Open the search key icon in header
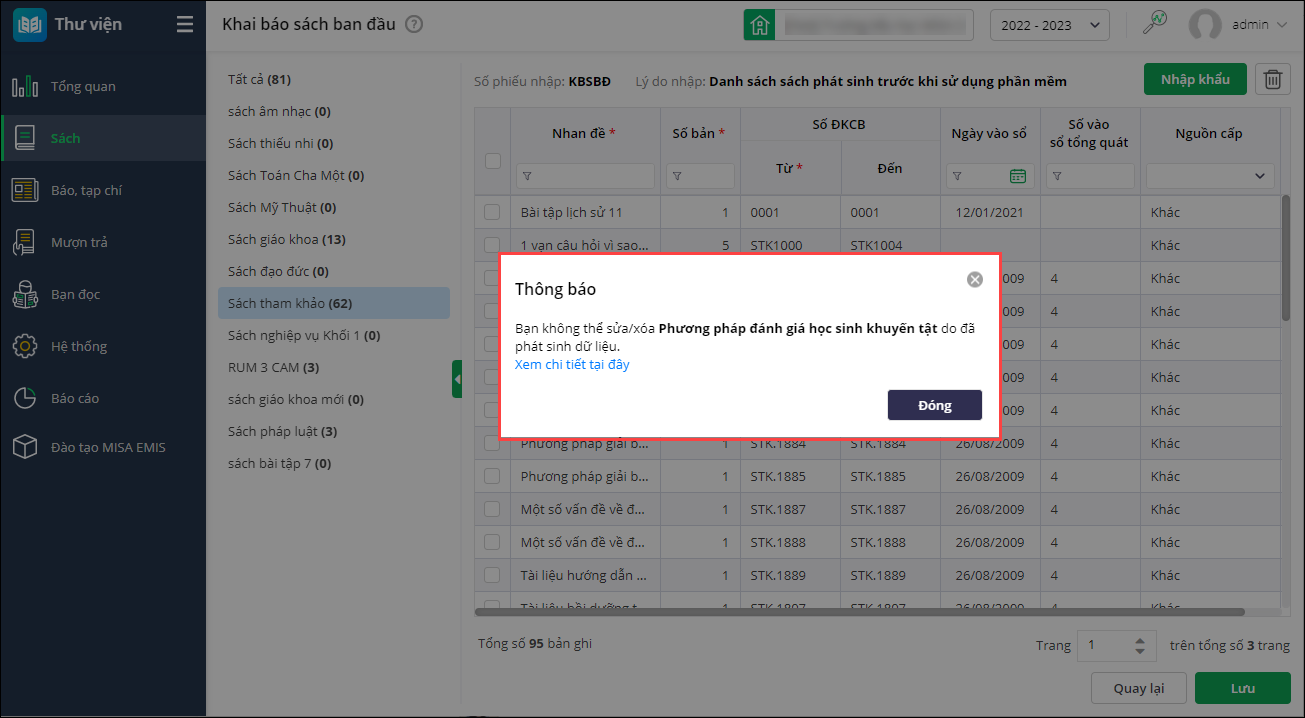Screen dimensions: 1305x718 pos(1156,24)
